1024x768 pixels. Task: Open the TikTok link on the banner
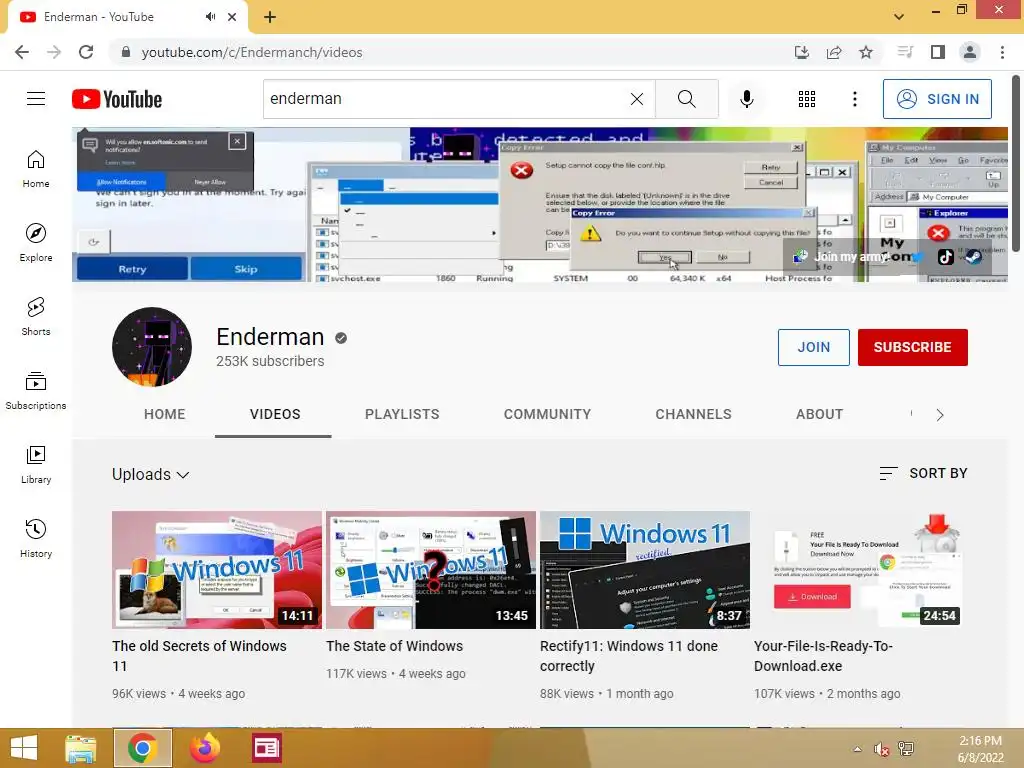coord(946,257)
